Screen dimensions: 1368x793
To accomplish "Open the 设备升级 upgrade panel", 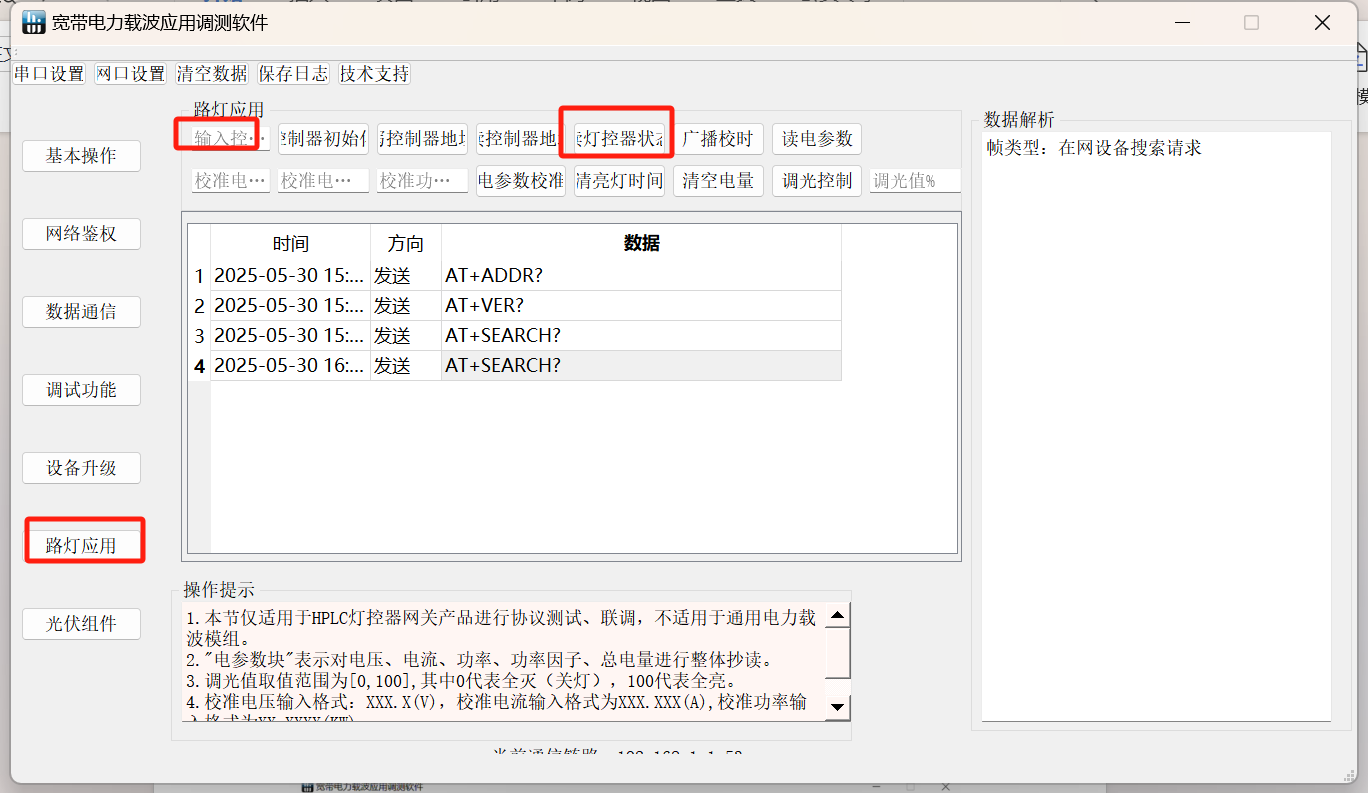I will 81,467.
